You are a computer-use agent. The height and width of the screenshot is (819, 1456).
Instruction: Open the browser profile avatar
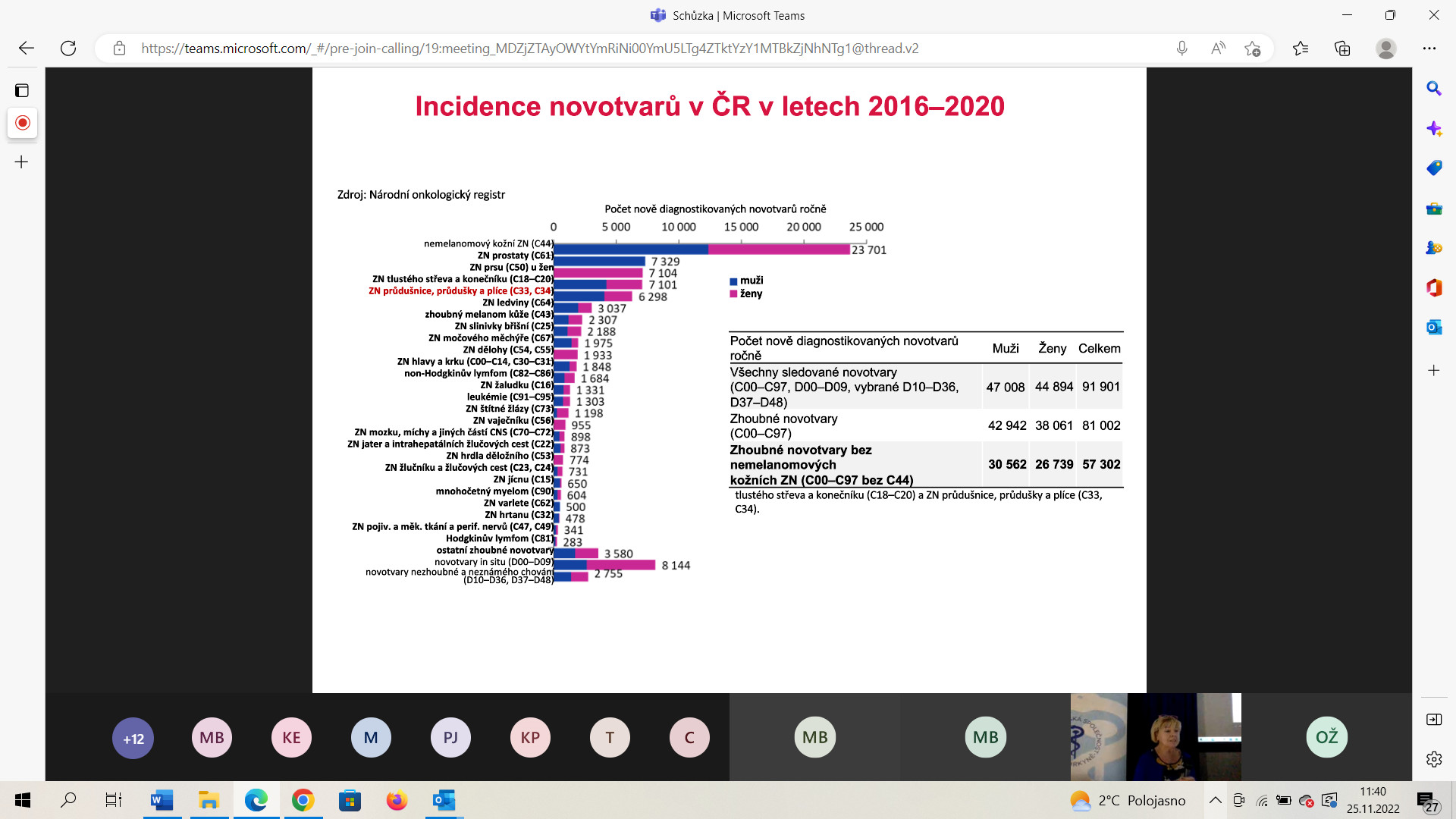point(1386,48)
